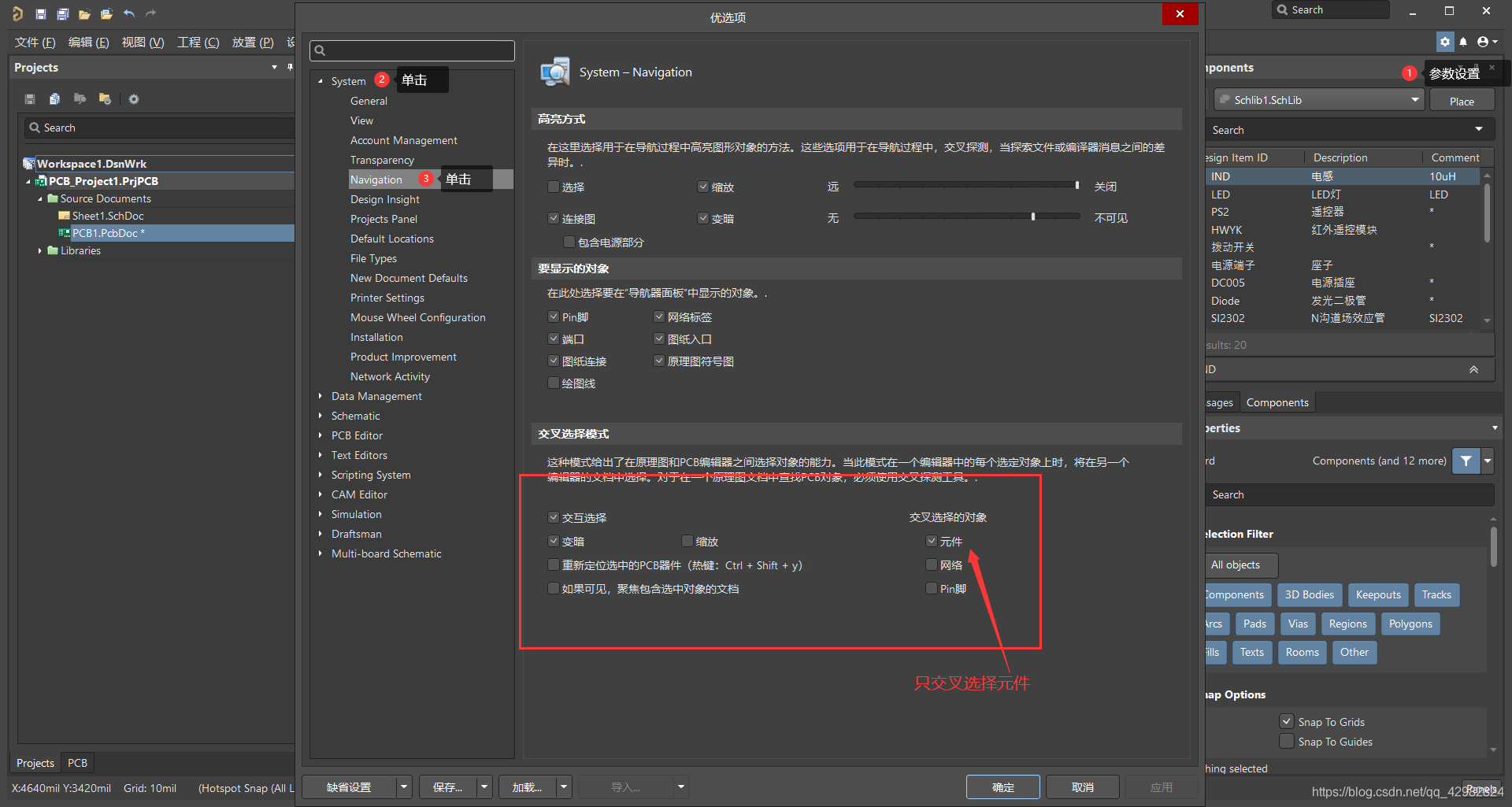This screenshot has height=807, width=1512.
Task: Toggle the 连接图 checkbox
Action: 553,218
